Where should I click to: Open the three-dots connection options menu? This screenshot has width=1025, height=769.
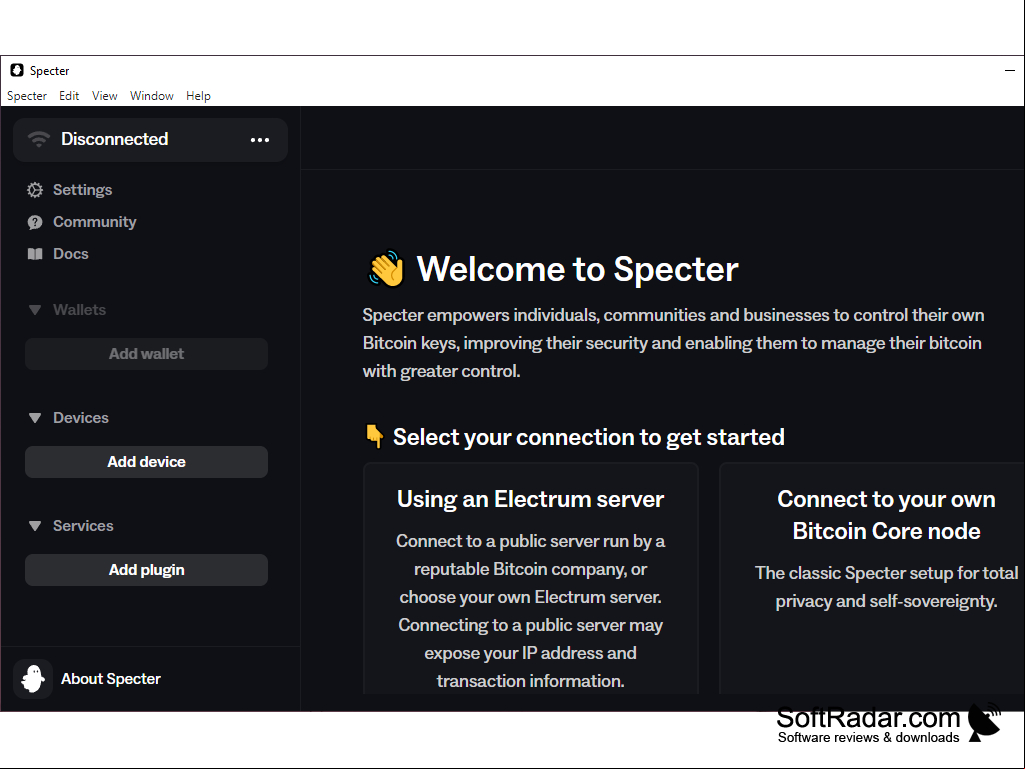point(260,140)
